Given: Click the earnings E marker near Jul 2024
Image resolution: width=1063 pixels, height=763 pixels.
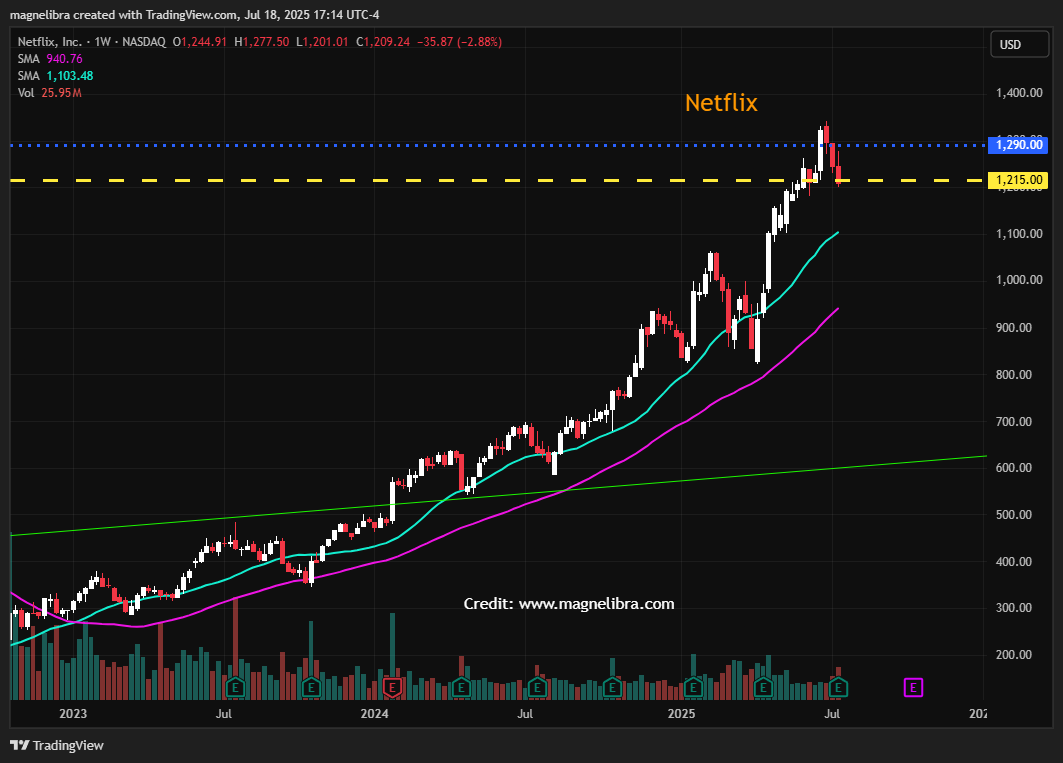Looking at the screenshot, I should (x=537, y=688).
